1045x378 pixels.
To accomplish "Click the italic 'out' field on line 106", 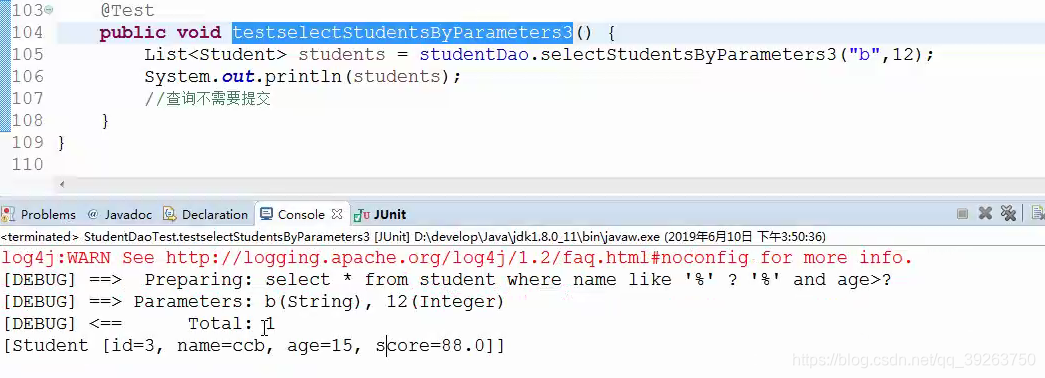I will 237,77.
